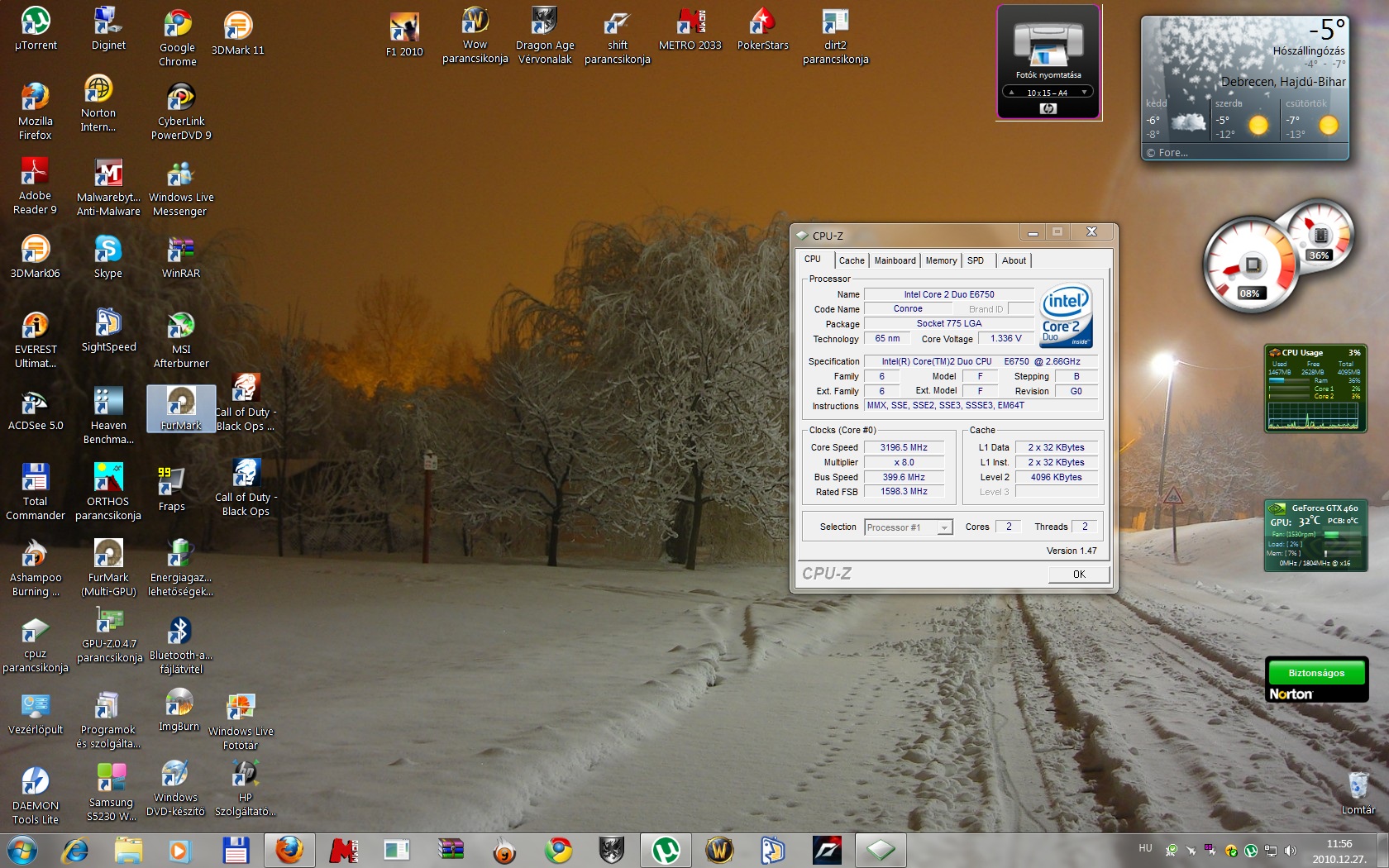Open the volume speaker tray icon
Screen dimensions: 1389x868
(x=1291, y=850)
